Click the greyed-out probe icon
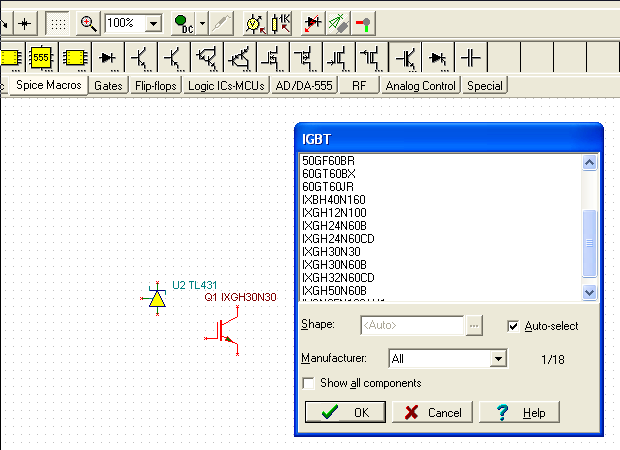This screenshot has width=620, height=450. coord(221,24)
